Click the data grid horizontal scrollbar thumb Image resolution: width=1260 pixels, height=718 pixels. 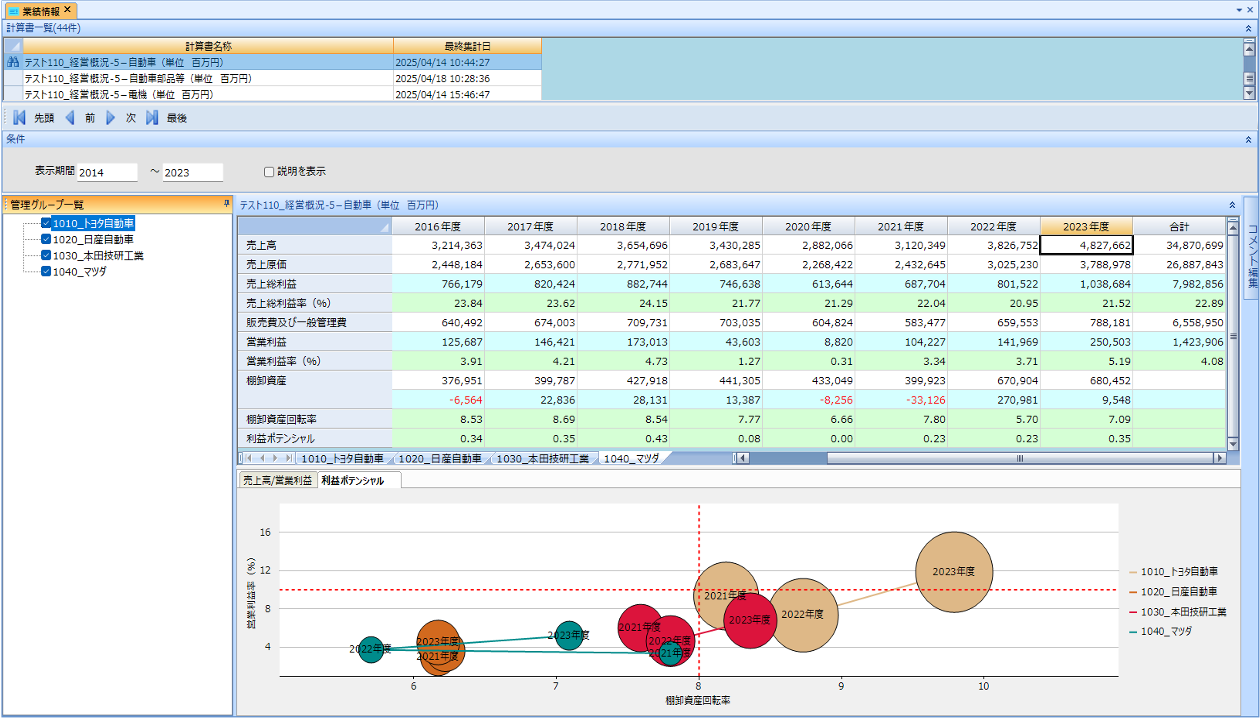click(1020, 458)
